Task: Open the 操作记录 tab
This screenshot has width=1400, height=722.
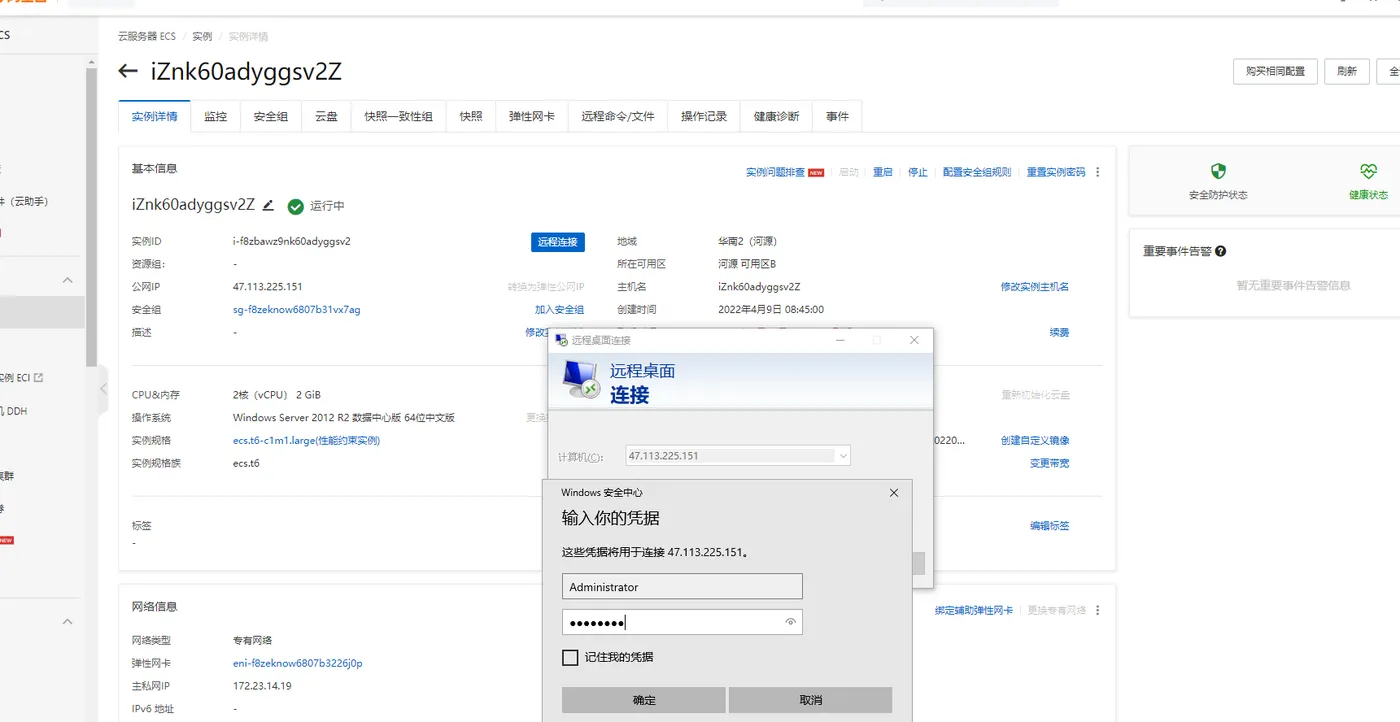Action: [x=704, y=116]
